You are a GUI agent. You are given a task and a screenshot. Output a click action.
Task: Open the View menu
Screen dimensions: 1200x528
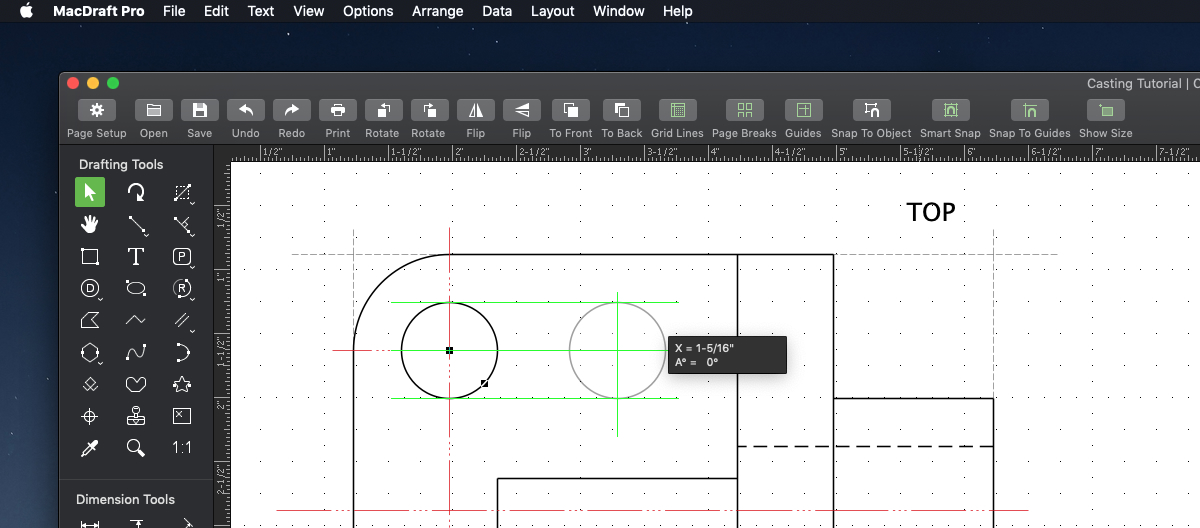coord(309,11)
